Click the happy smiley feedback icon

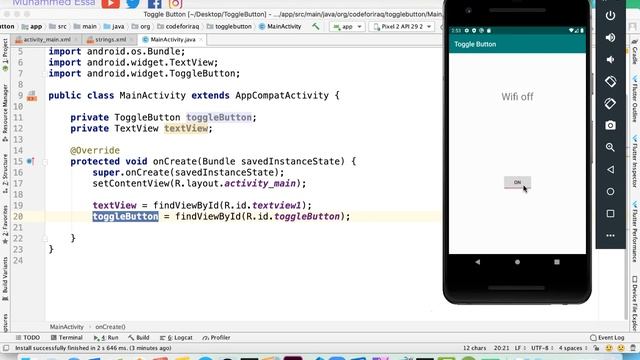point(609,348)
